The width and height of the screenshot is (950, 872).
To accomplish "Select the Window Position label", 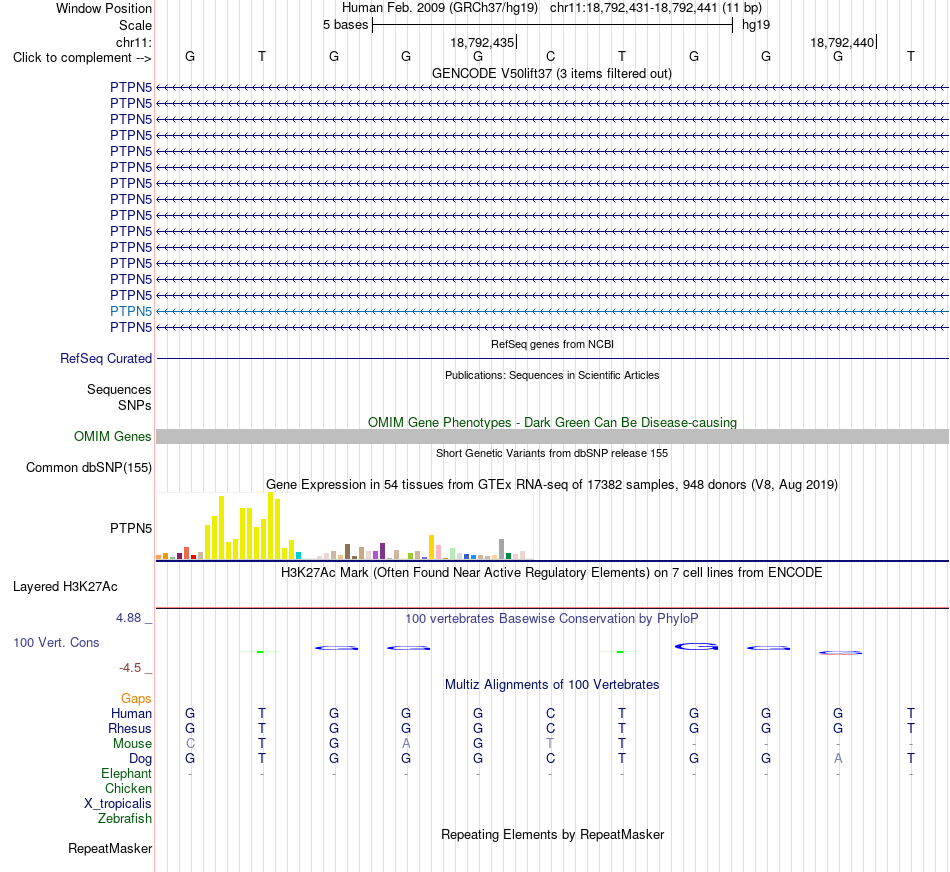I will [104, 8].
